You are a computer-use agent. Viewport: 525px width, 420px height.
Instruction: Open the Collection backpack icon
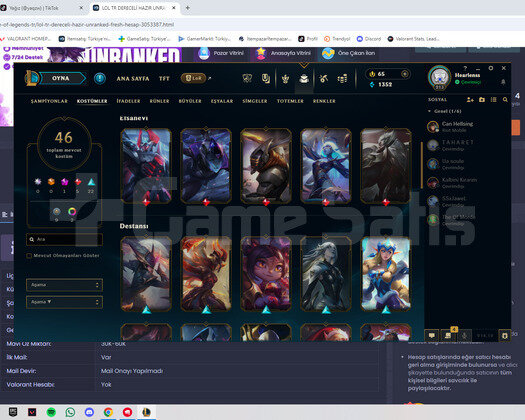click(304, 79)
